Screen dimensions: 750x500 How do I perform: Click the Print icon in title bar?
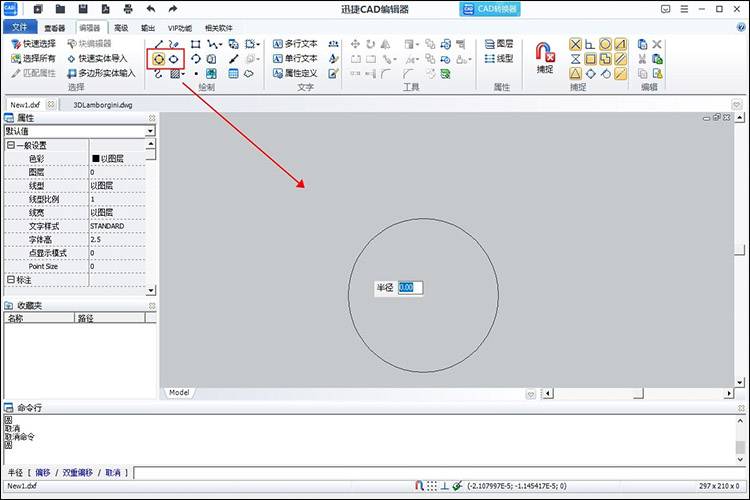coord(128,9)
